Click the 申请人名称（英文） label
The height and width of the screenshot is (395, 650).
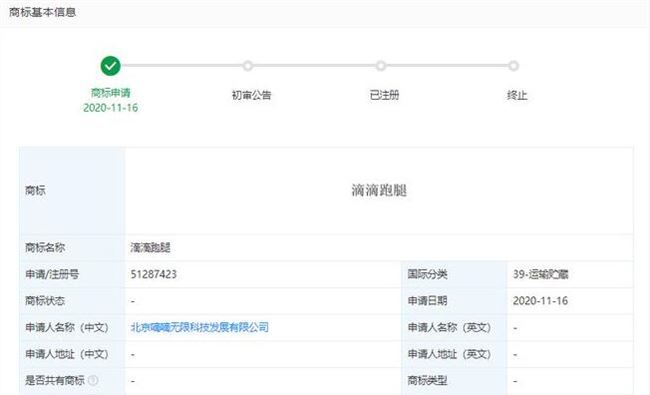[x=449, y=327]
